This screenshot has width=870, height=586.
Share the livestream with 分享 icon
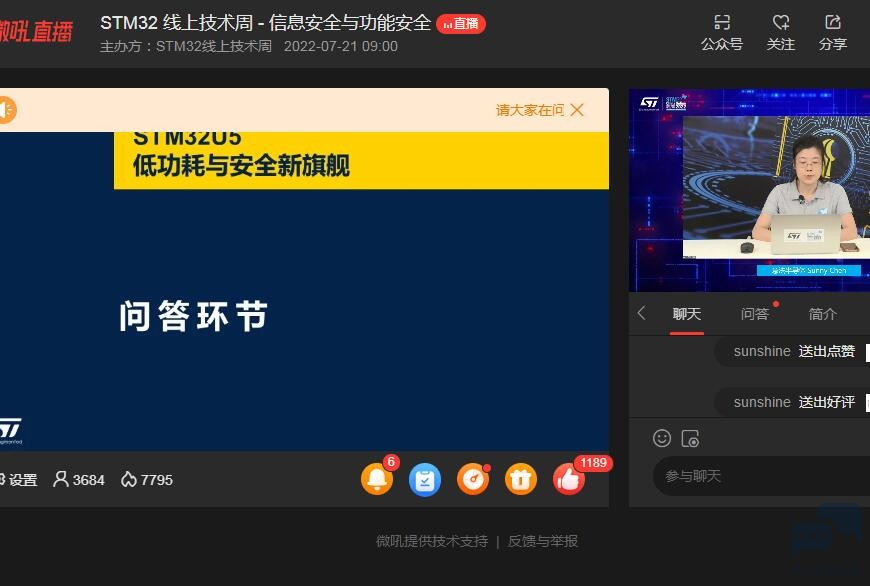click(x=833, y=23)
